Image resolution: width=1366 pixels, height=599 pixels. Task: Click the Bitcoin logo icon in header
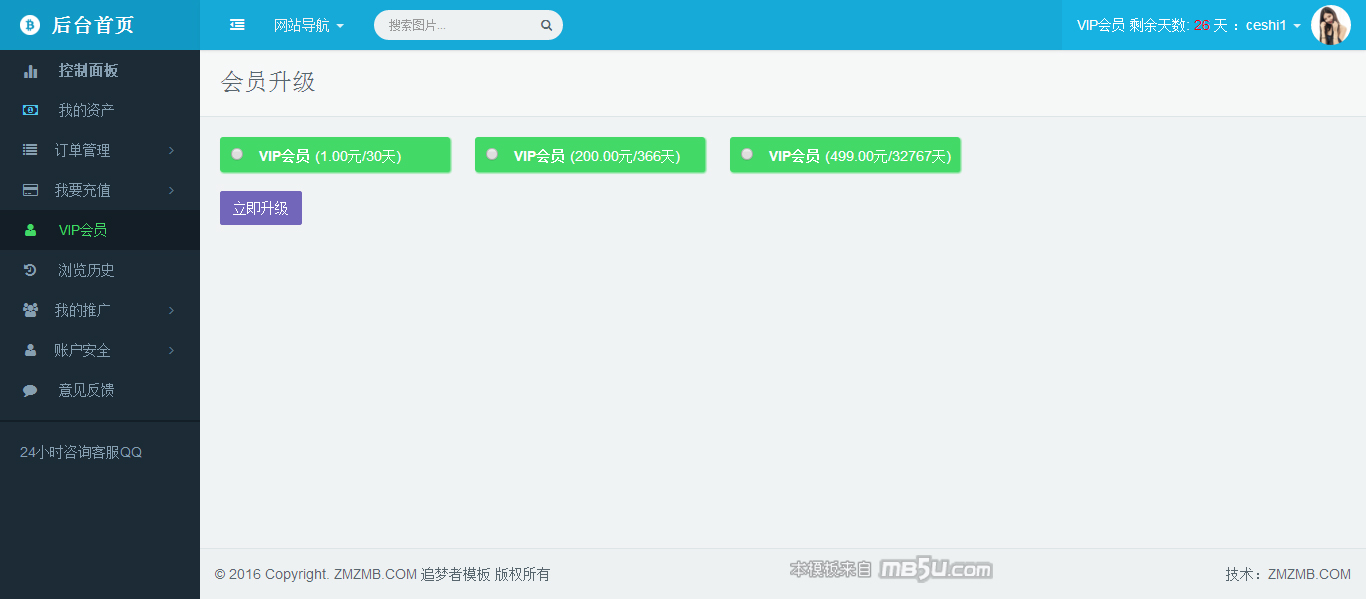coord(30,25)
